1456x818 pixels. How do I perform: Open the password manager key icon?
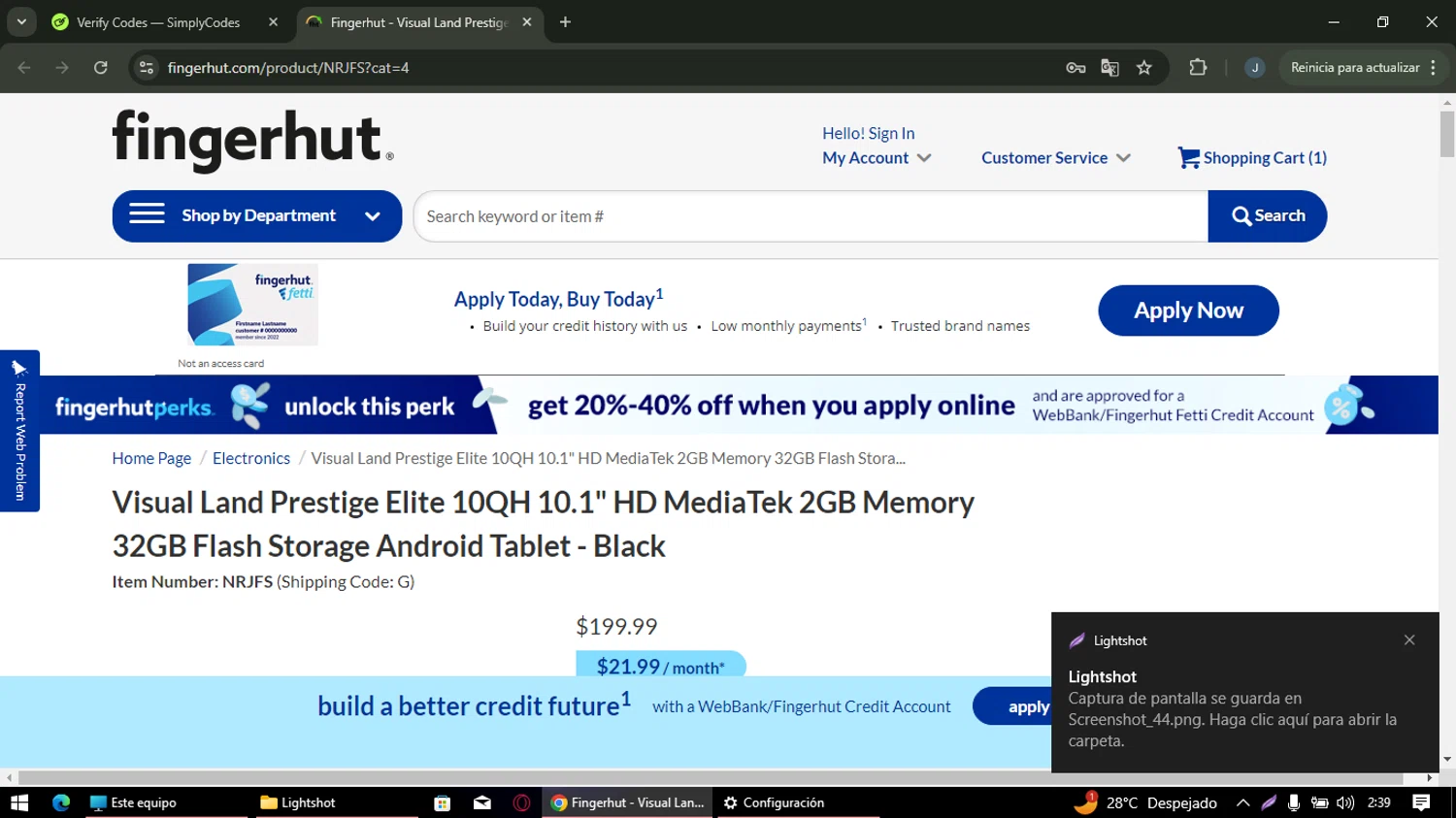coord(1075,68)
